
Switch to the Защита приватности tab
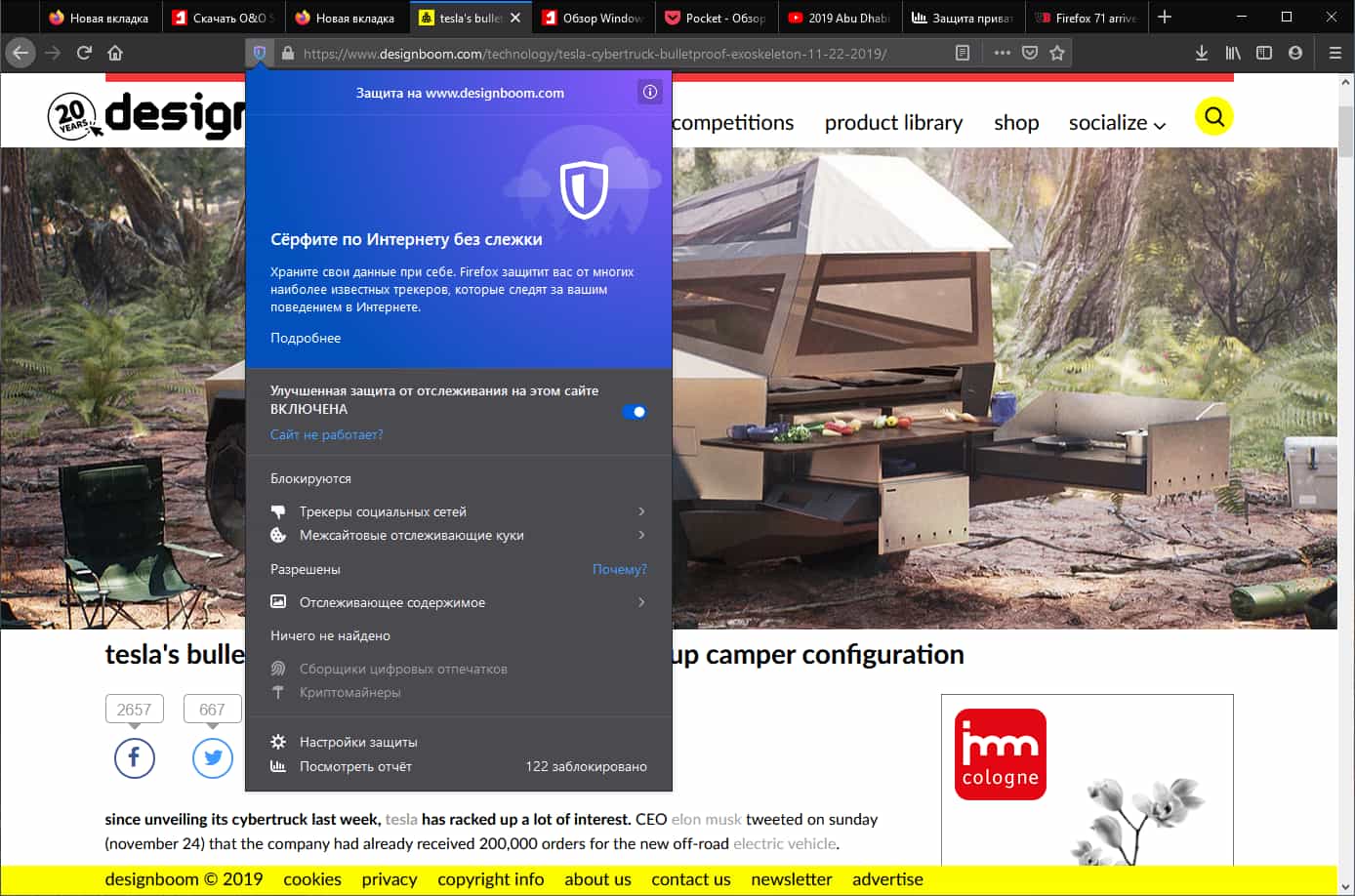[x=963, y=18]
